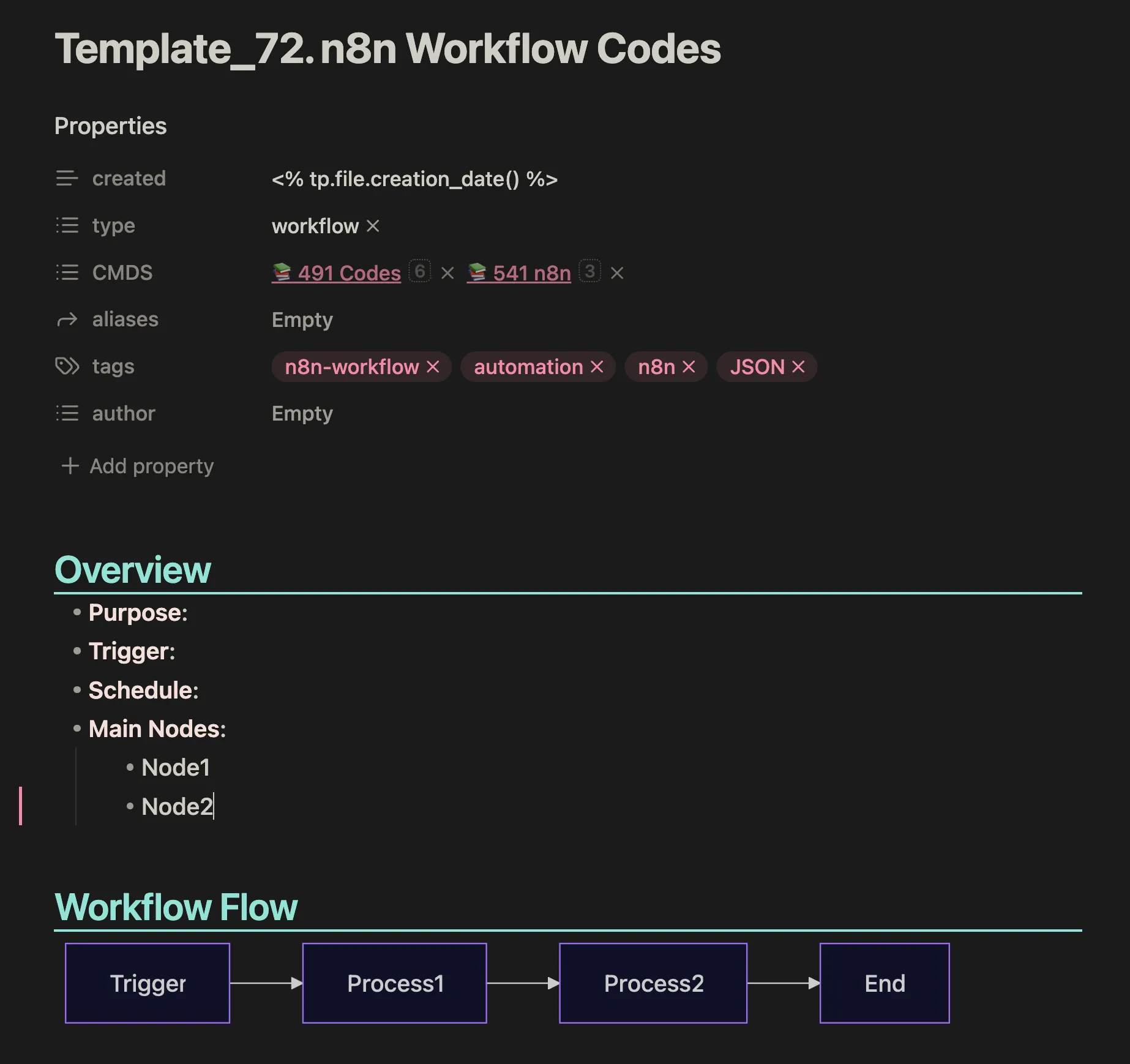
Task: Open the 491 Codes link
Action: pos(348,273)
